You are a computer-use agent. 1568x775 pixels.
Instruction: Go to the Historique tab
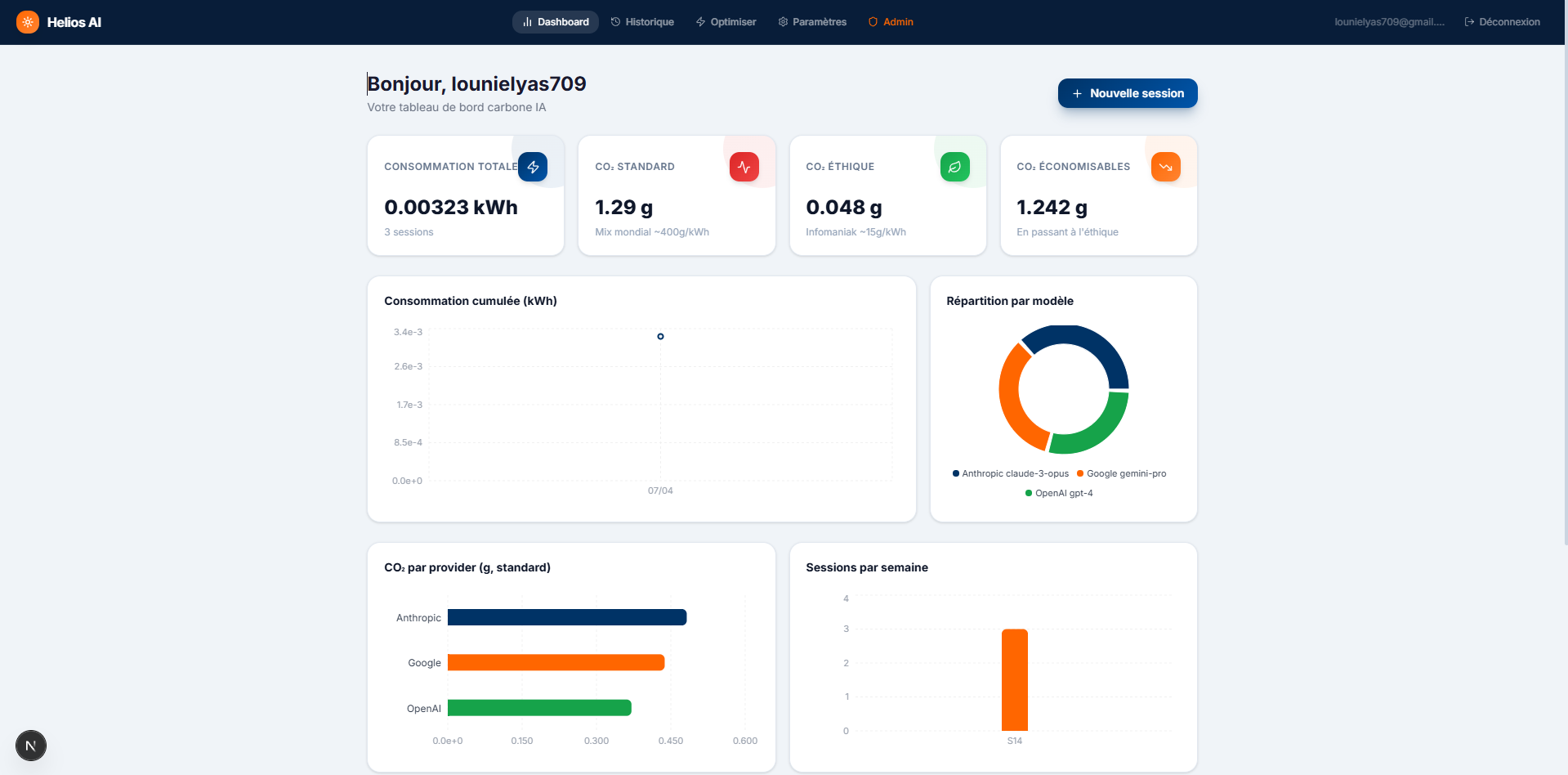[642, 22]
